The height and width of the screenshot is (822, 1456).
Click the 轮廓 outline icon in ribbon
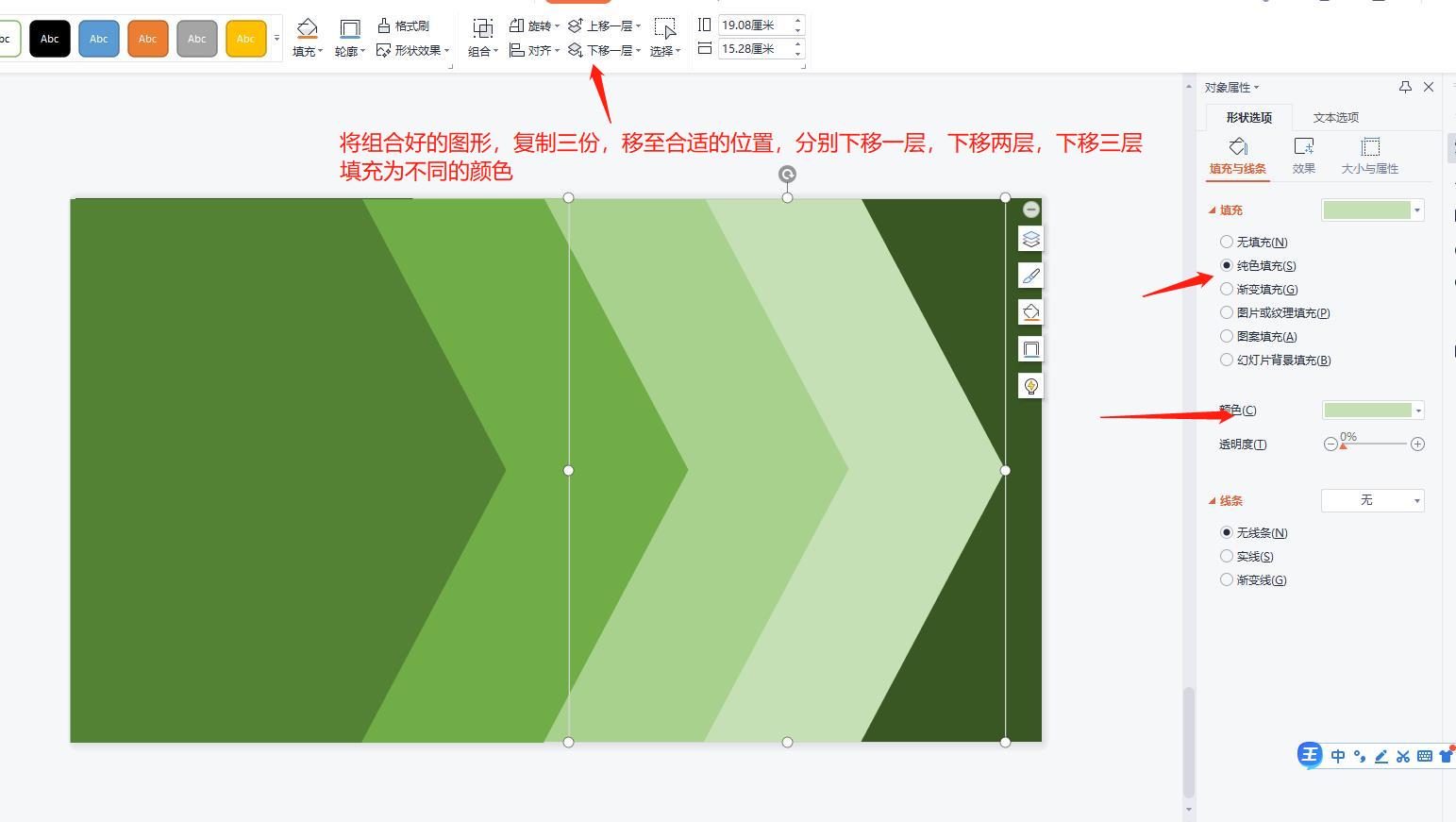pos(349,28)
